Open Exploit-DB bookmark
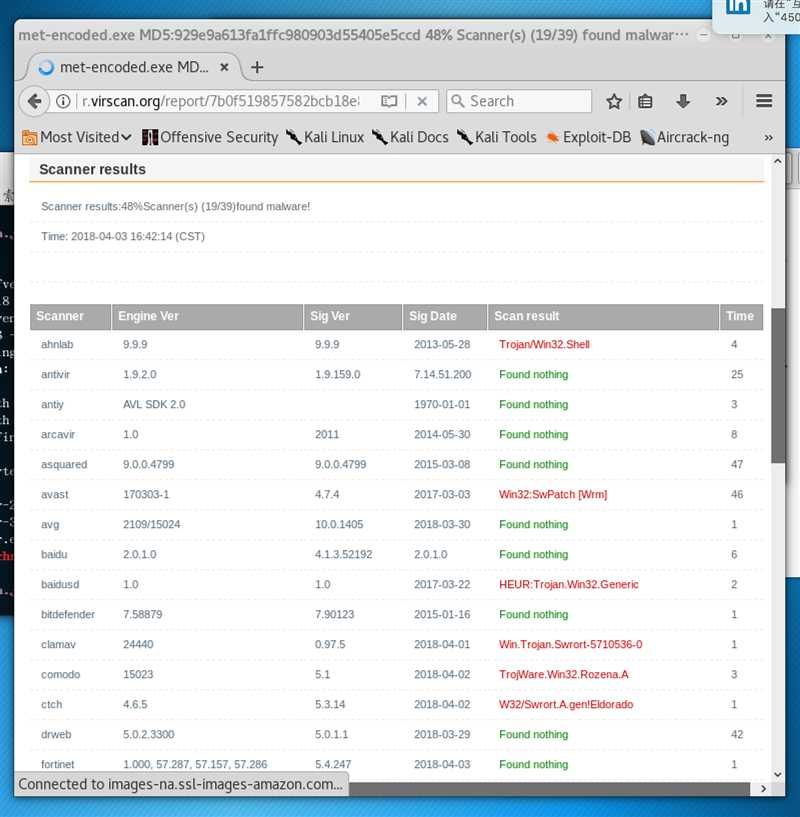This screenshot has height=817, width=800. point(588,137)
